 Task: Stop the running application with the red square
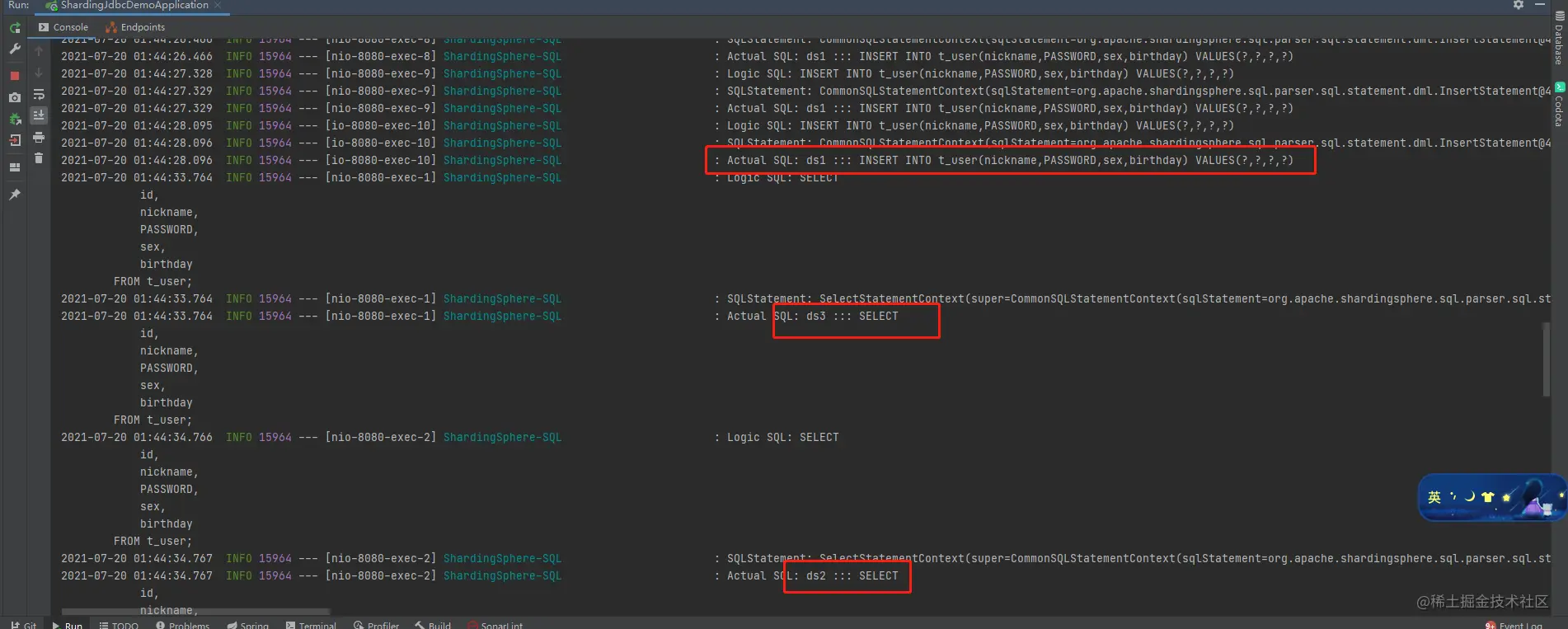click(15, 76)
